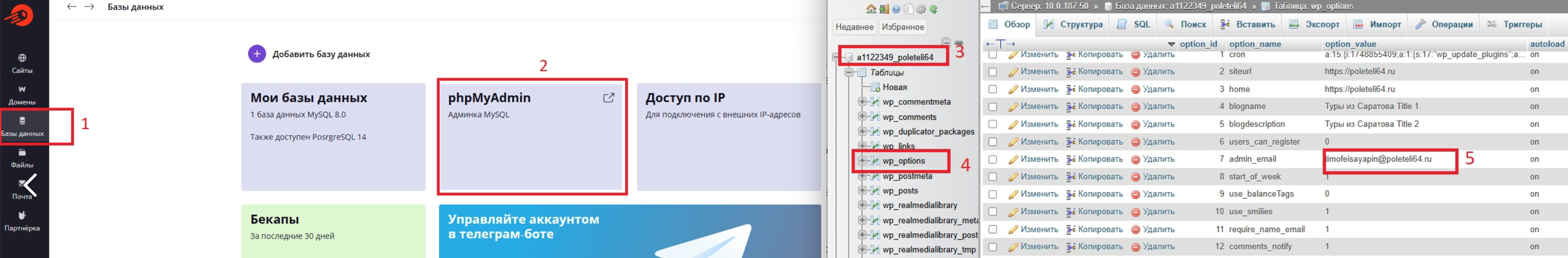
Task: Click Новая to create new table
Action: pos(895,87)
